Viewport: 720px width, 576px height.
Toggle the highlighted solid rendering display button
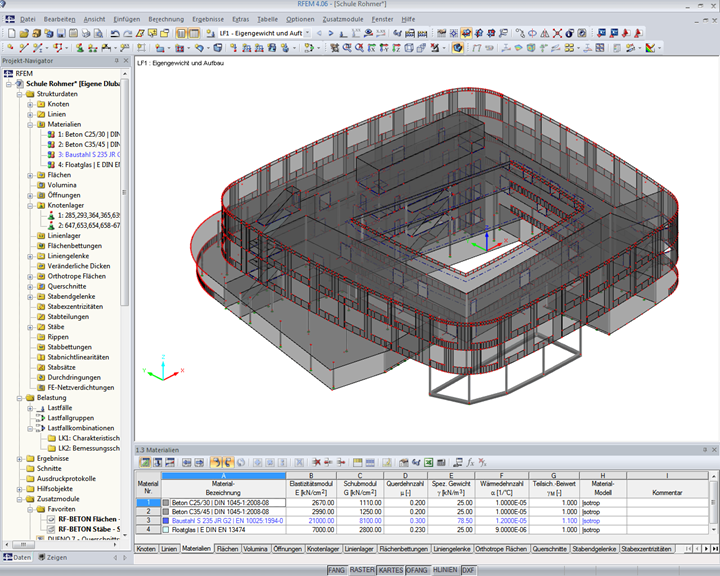pos(457,48)
